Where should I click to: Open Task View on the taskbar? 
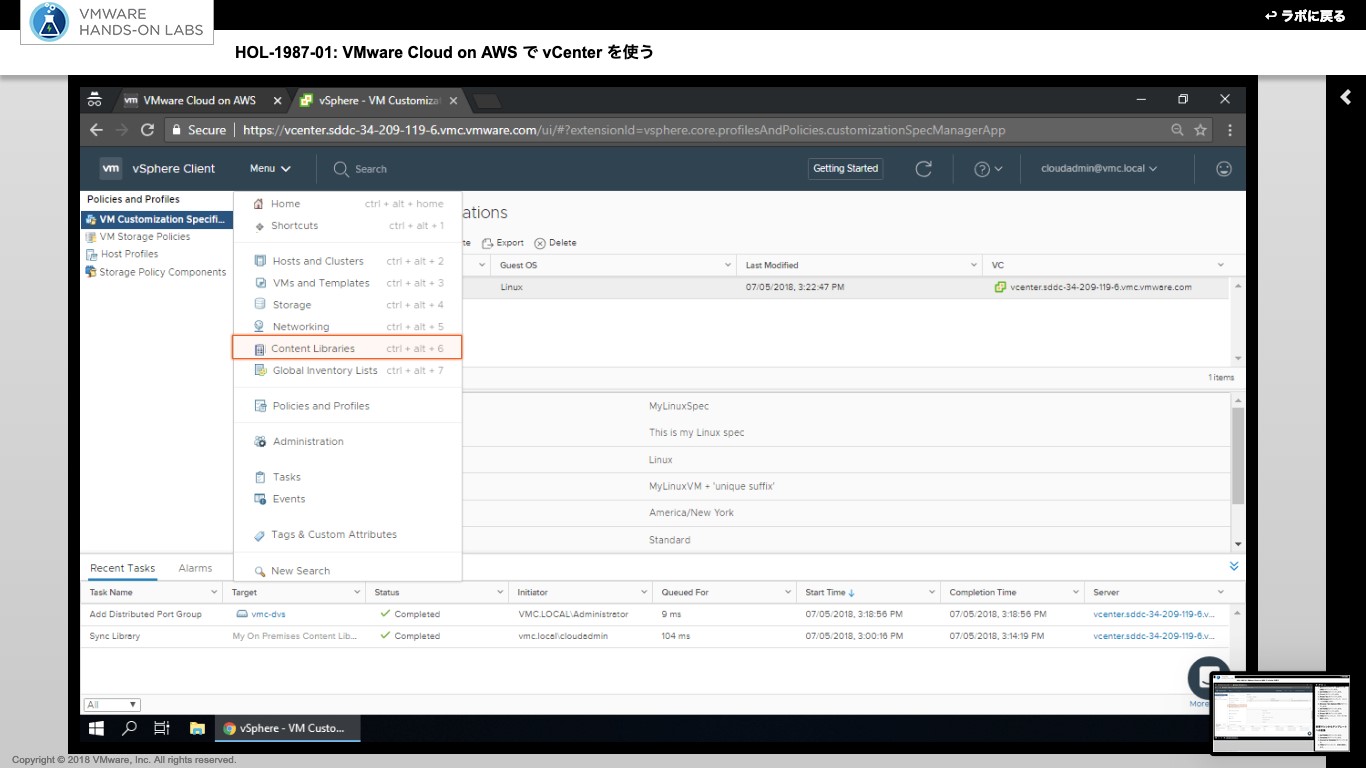161,728
